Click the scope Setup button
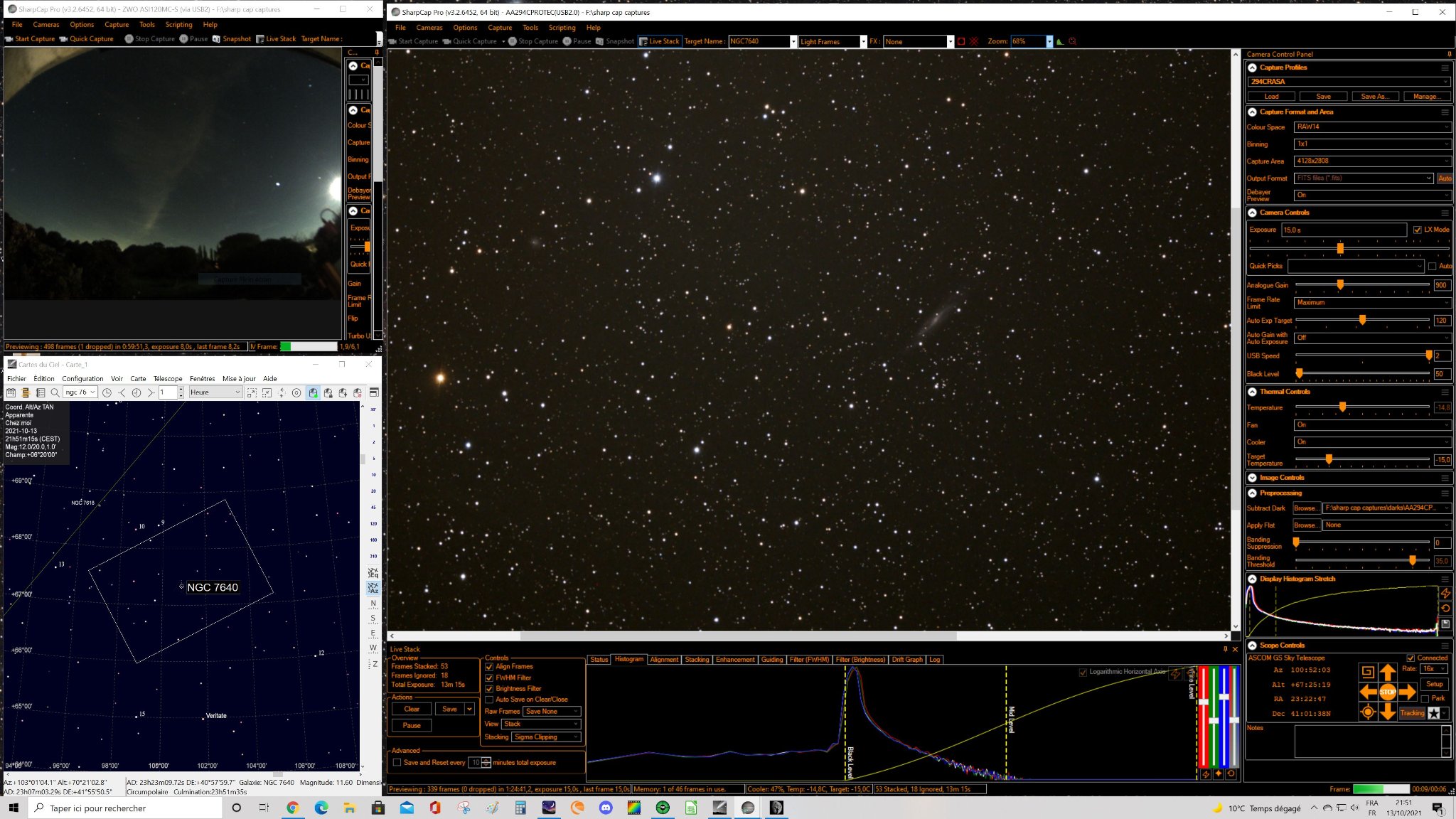 coord(1434,684)
